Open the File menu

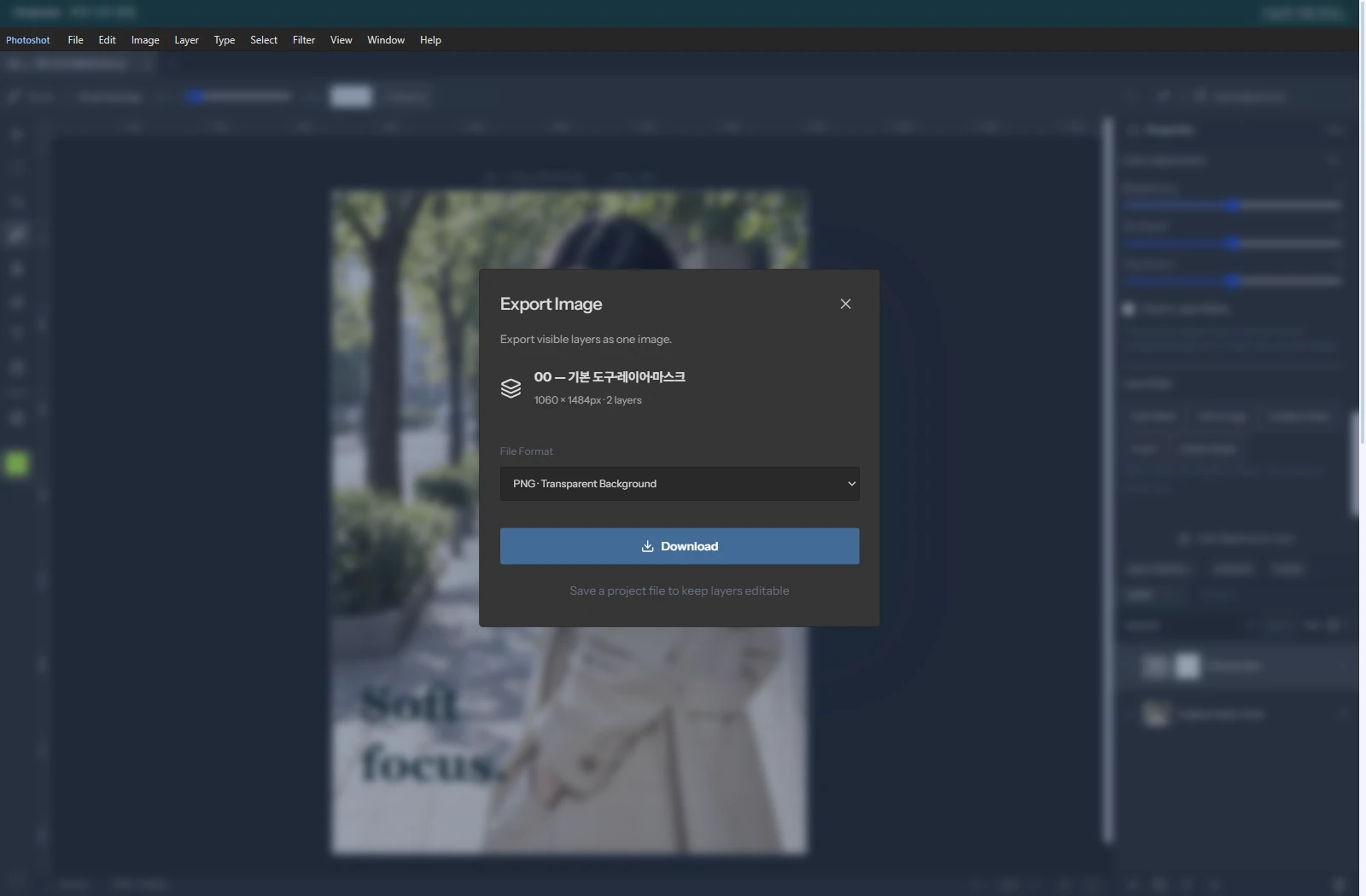coord(75,40)
